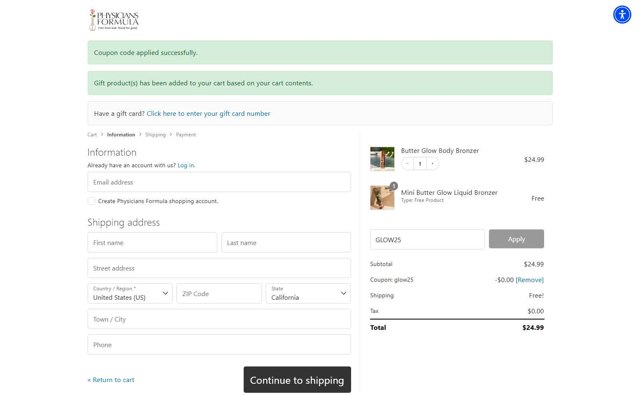
Task: Open the accessibility widget icon
Action: [x=622, y=15]
